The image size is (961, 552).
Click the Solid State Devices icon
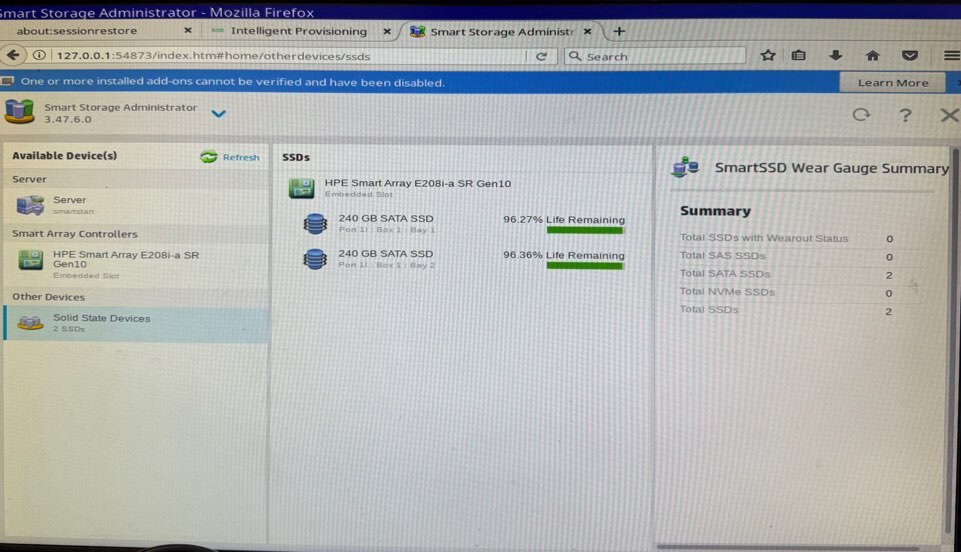coord(30,322)
